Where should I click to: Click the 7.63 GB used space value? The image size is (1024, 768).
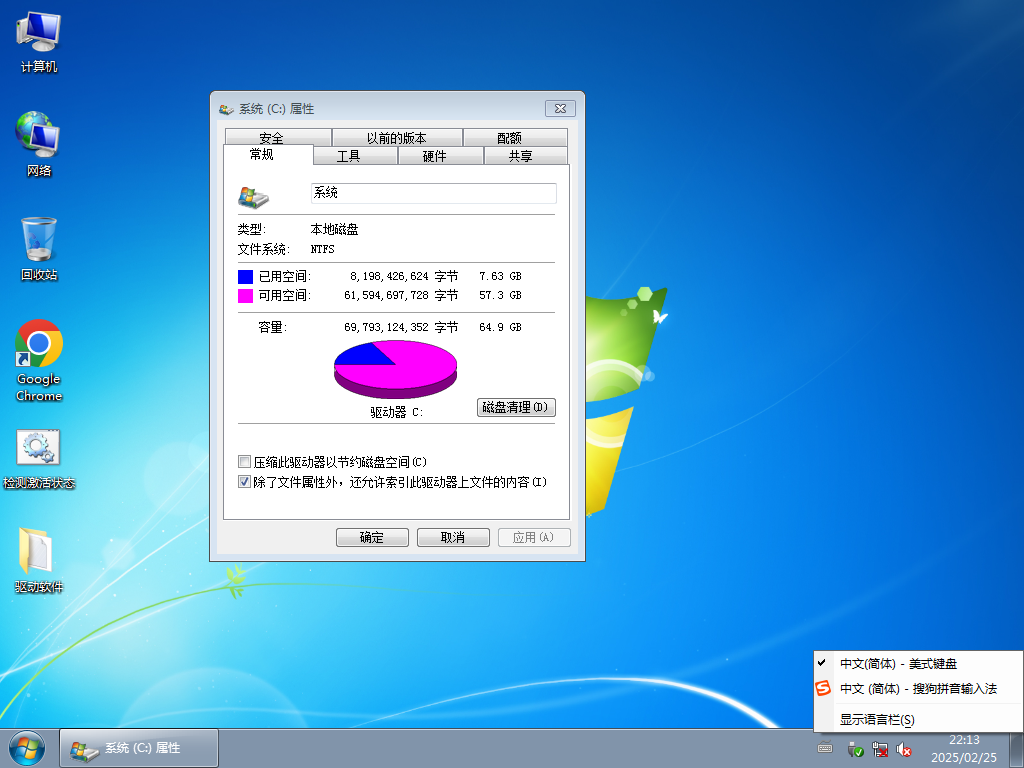(500, 276)
